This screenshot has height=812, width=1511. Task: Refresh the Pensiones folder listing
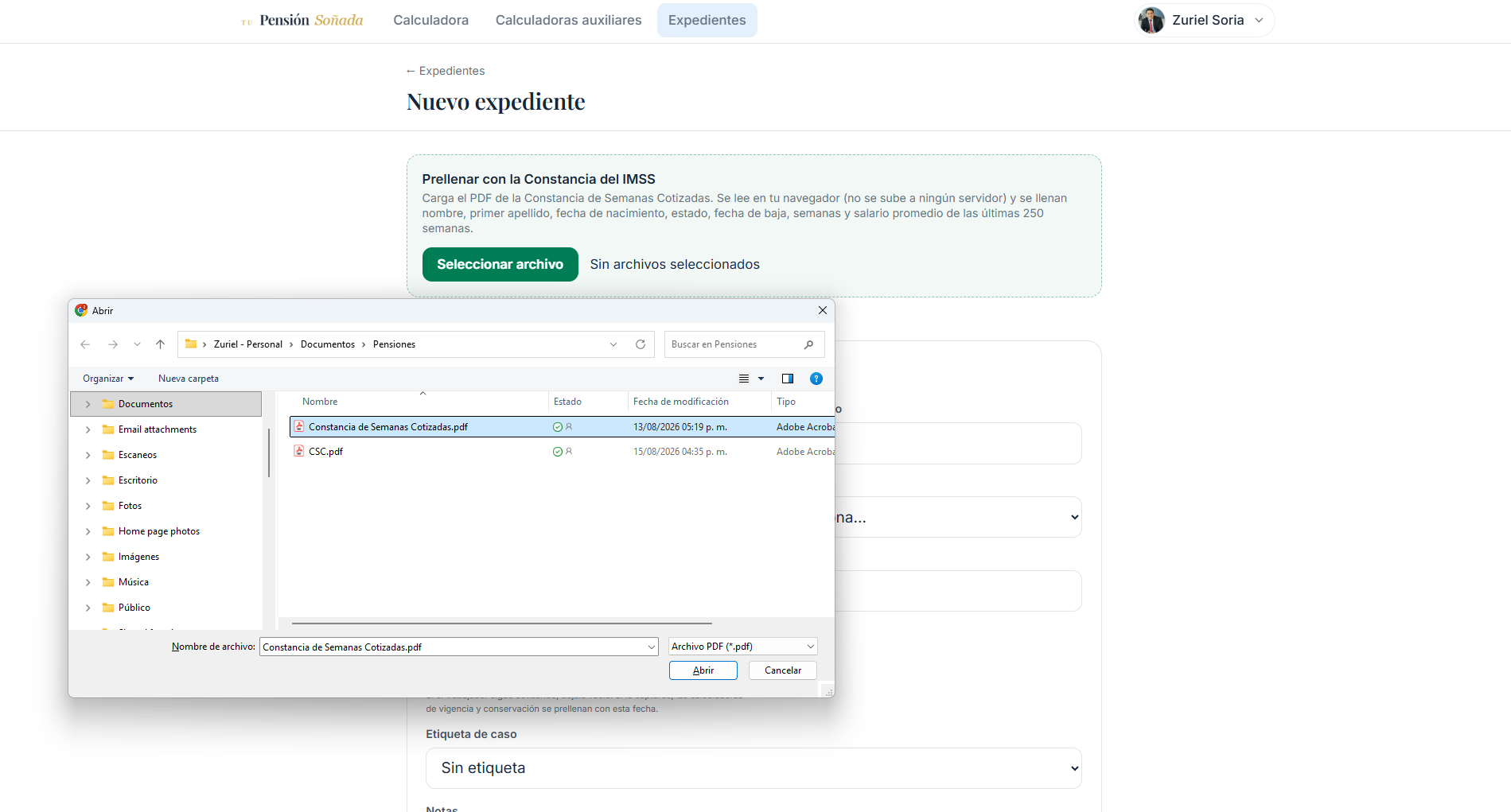641,344
